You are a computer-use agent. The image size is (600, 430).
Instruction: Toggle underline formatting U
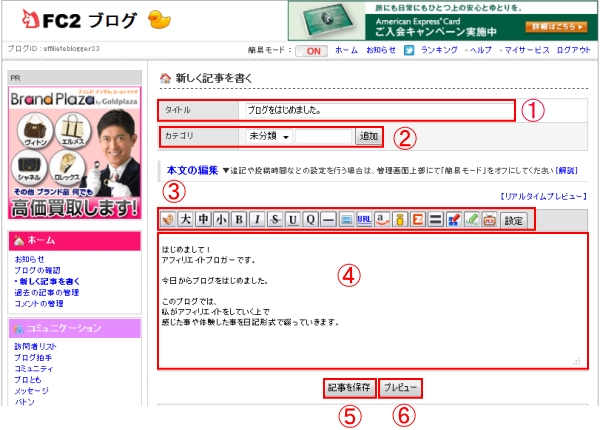click(293, 220)
